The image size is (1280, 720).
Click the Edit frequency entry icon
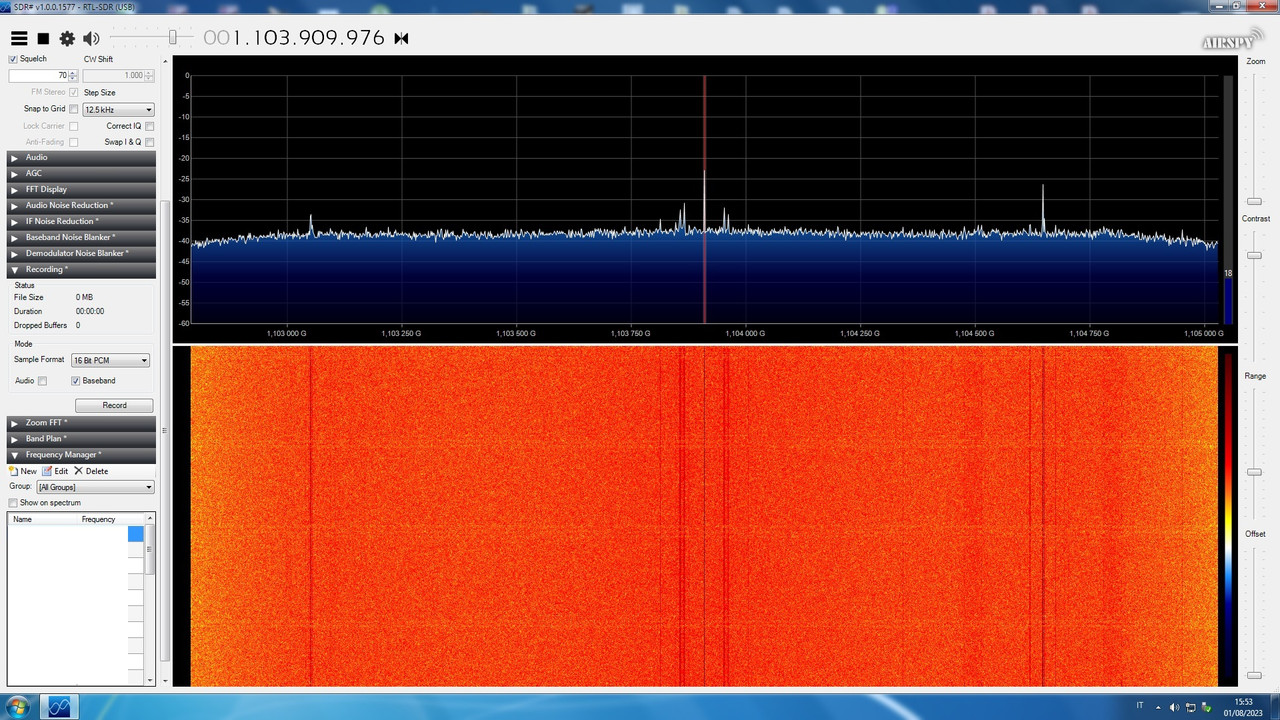pyautogui.click(x=47, y=471)
